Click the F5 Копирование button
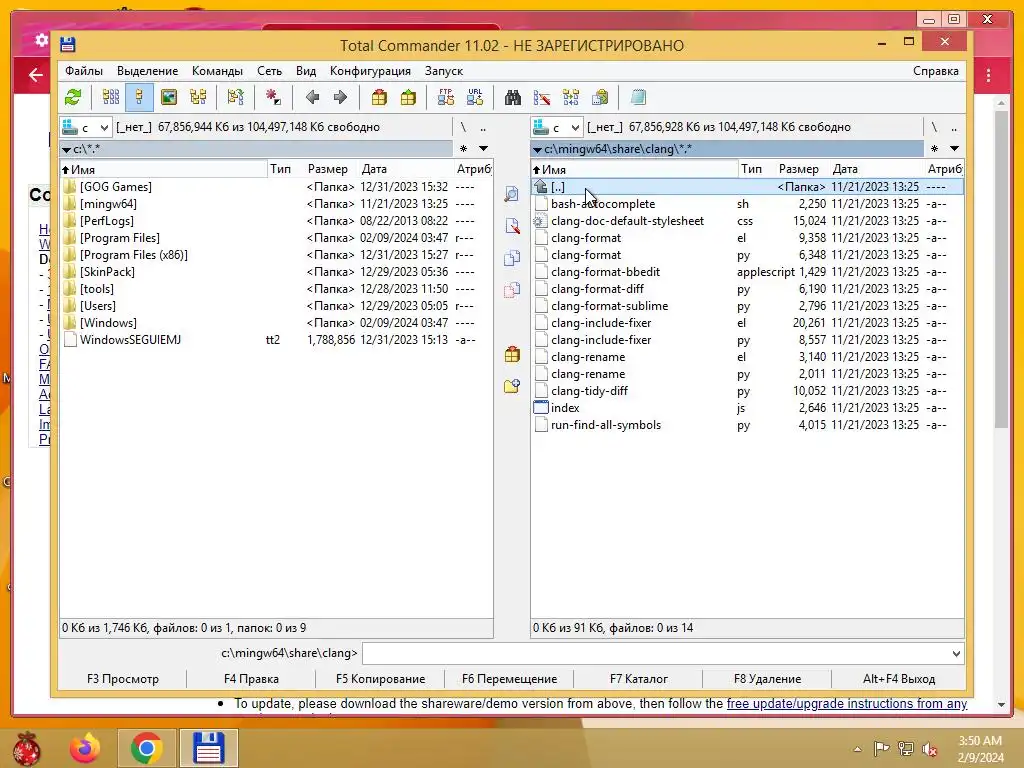 point(380,679)
